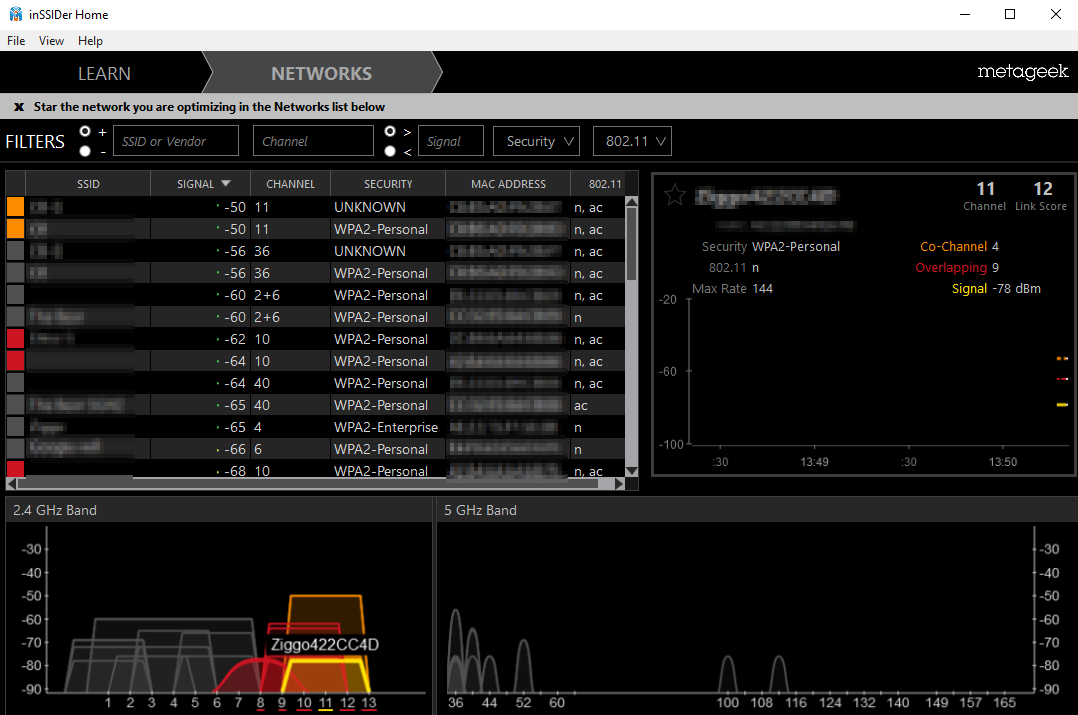Sort networks by the SECURITY column header
Screen dimensions: 1078x715
point(388,184)
